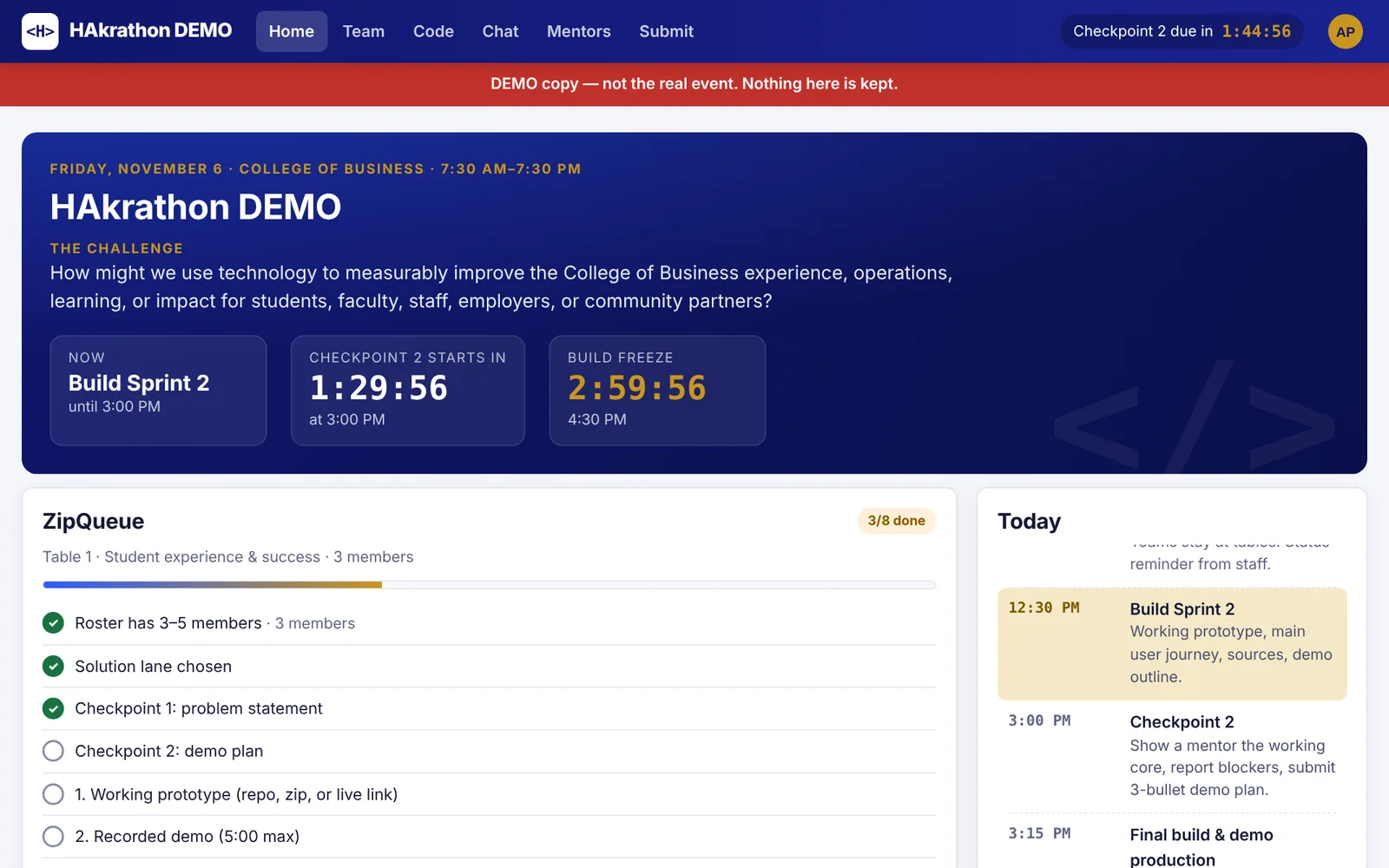Mark Working prototype item as done
The image size is (1389, 868).
click(x=53, y=794)
